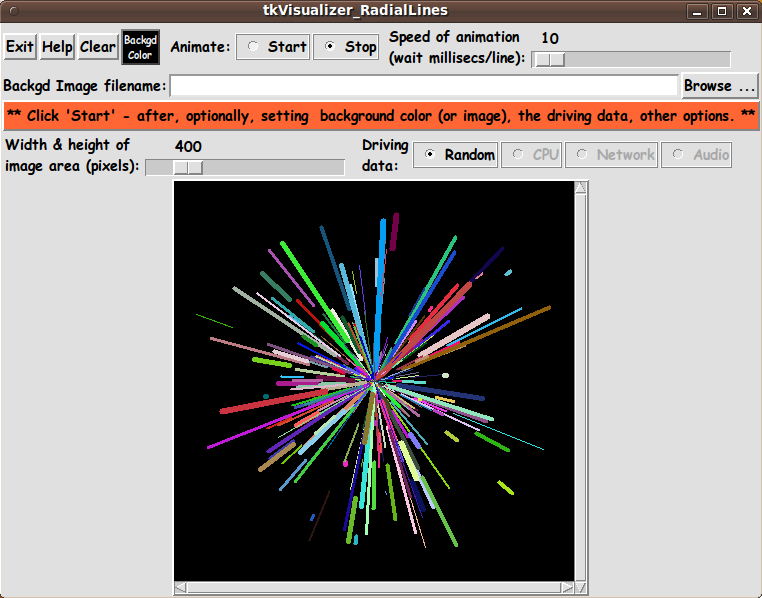
Task: Choose Audio as driving data
Action: pos(696,155)
